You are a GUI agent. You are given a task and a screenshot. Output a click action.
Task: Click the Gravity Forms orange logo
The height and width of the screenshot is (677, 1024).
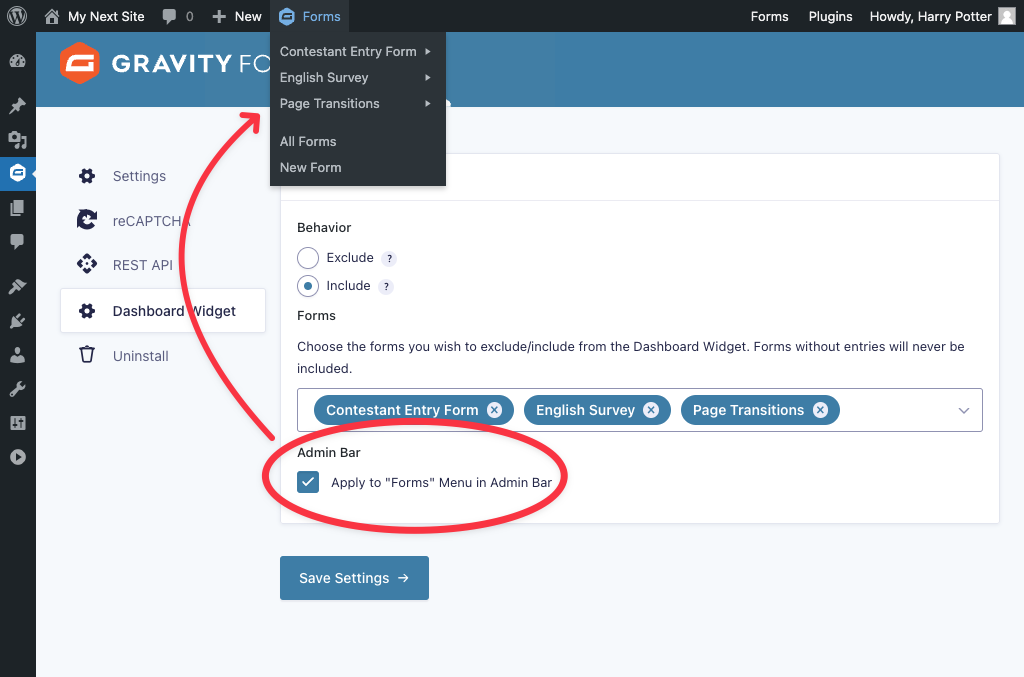coord(80,63)
